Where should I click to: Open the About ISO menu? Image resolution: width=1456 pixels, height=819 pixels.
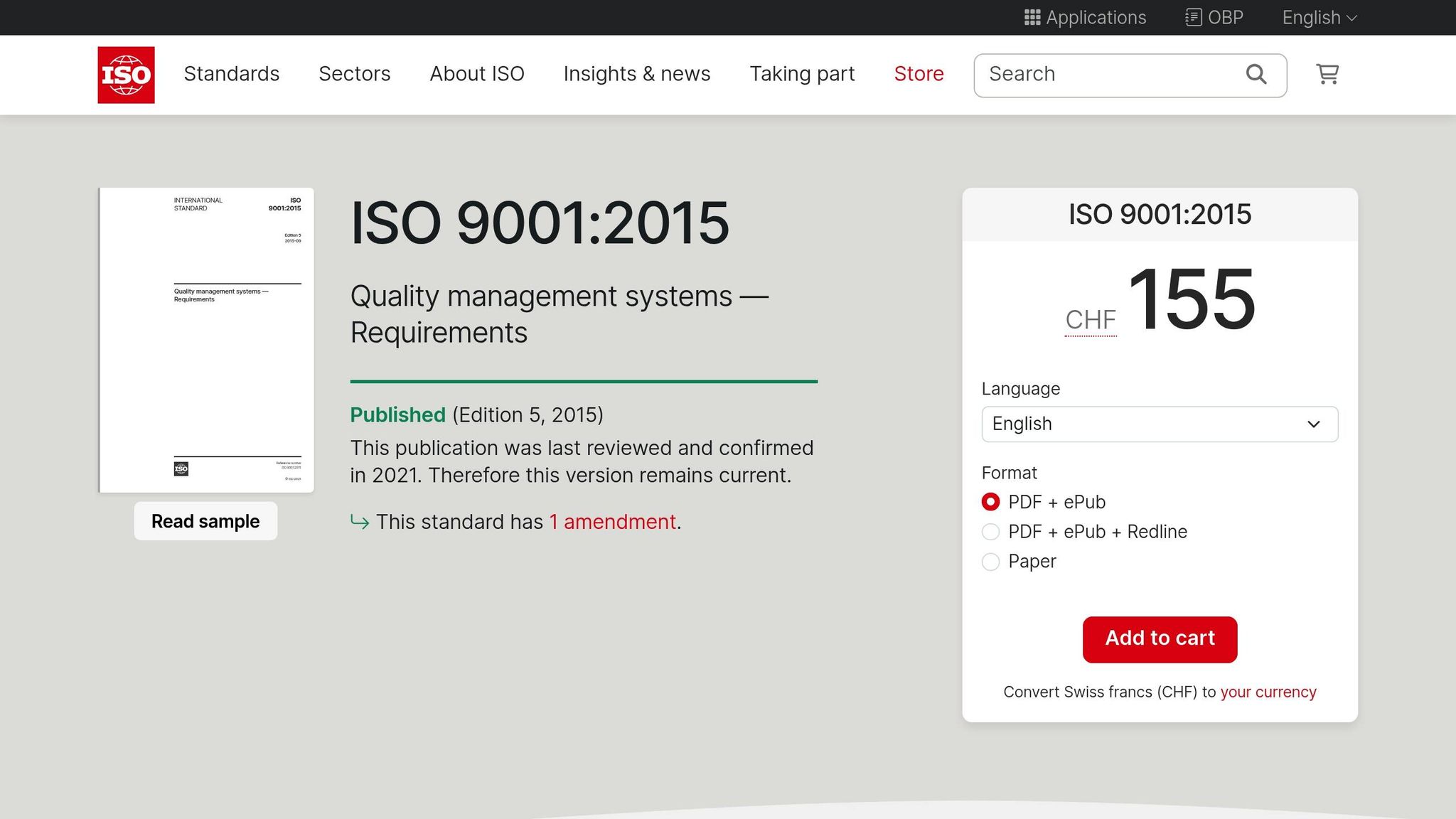coord(477,74)
